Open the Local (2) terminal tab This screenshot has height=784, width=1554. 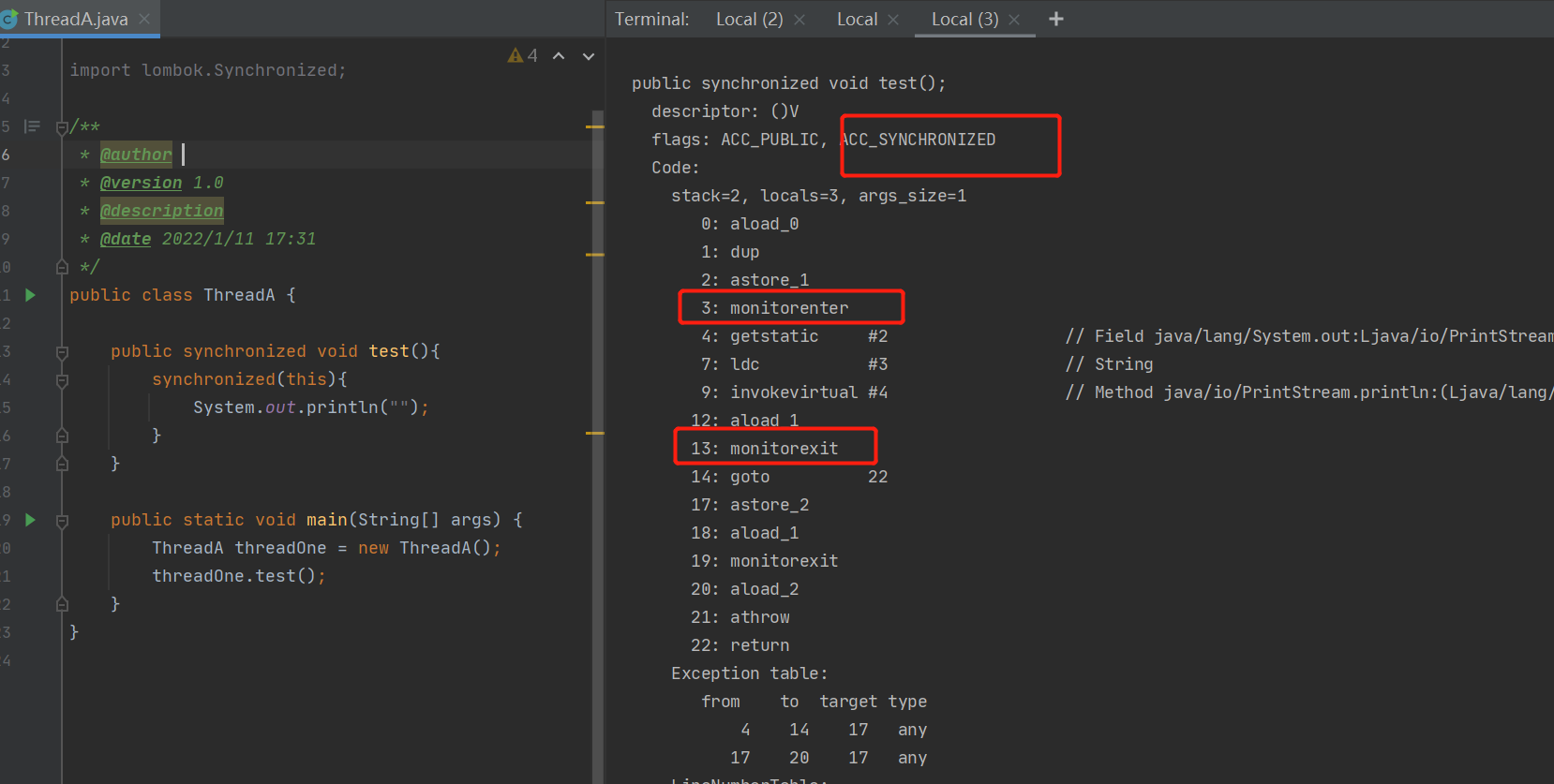tap(749, 19)
